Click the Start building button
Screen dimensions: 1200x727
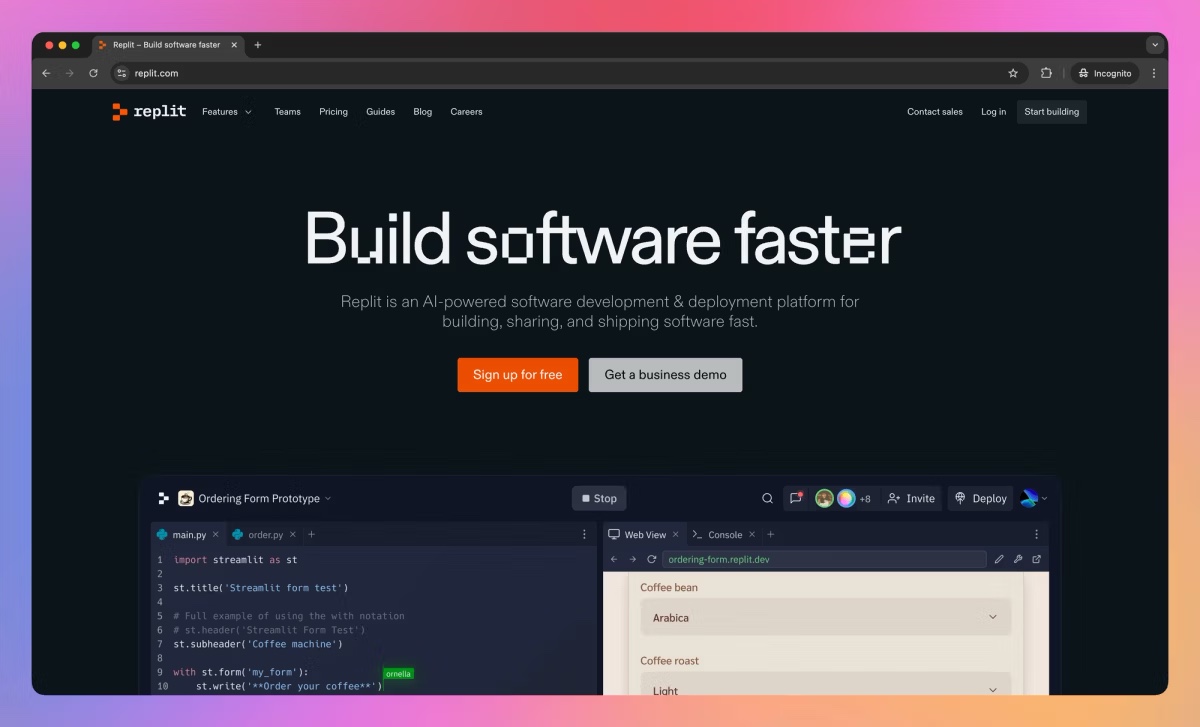(1052, 112)
